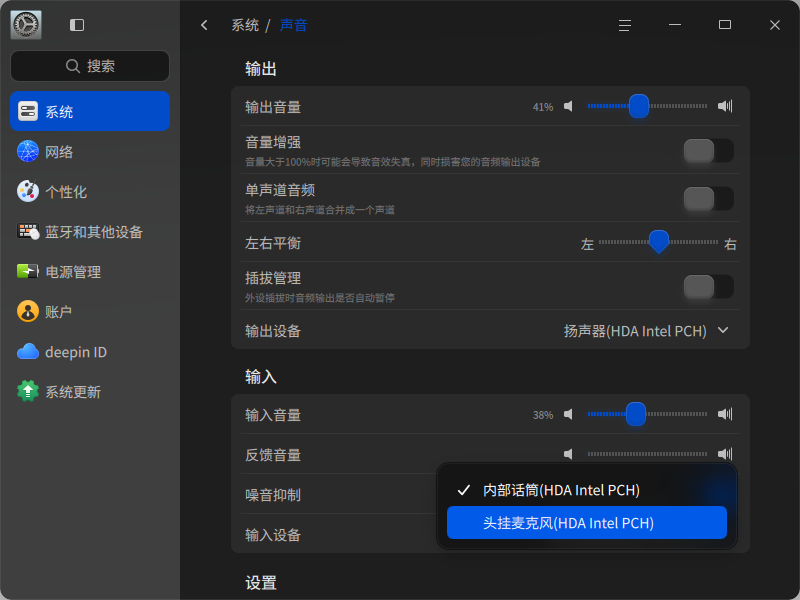Click the 声音 breadcrumb label
This screenshot has height=600, width=800.
293,25
